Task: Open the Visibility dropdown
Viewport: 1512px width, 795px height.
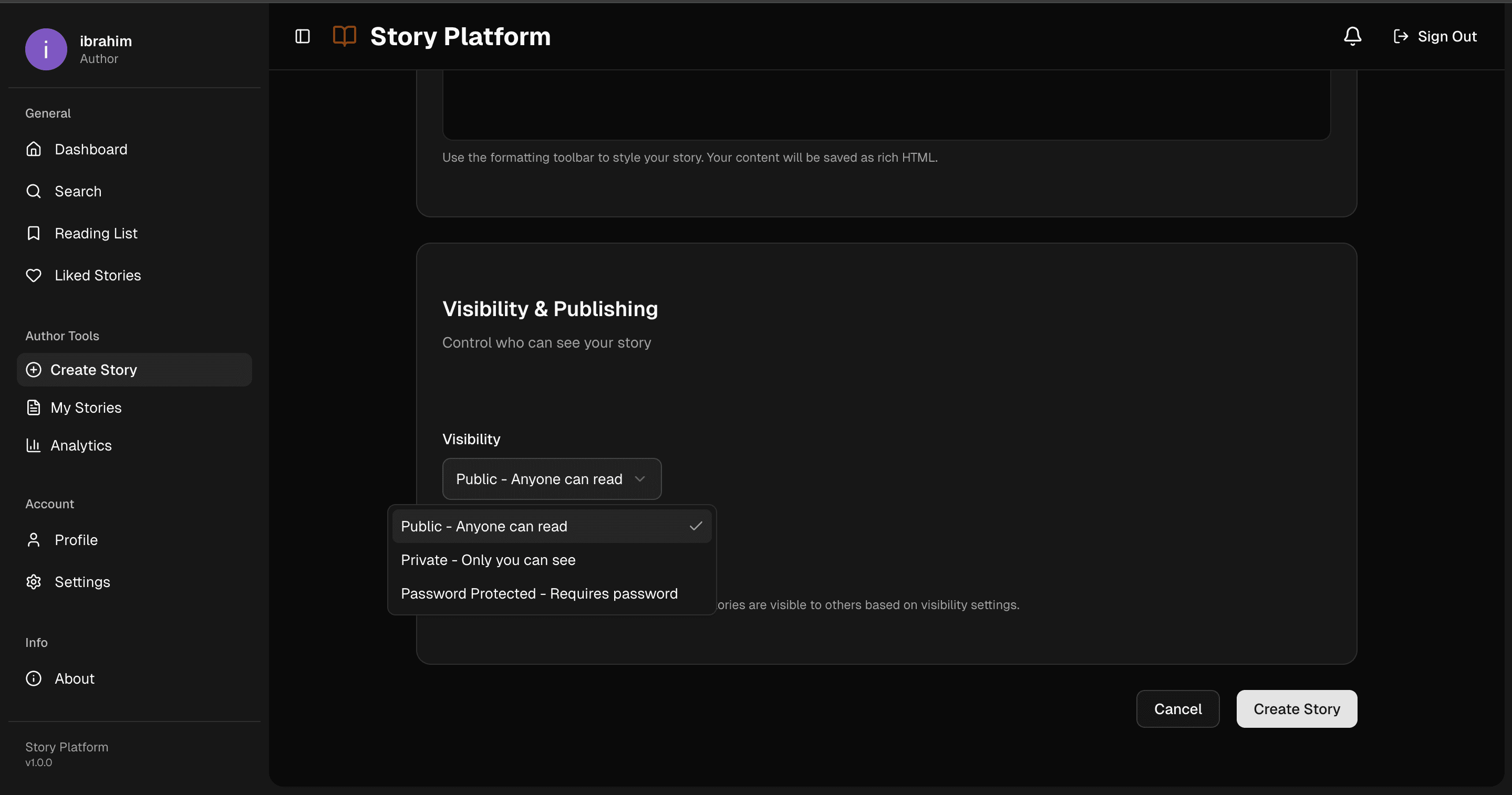Action: [551, 479]
